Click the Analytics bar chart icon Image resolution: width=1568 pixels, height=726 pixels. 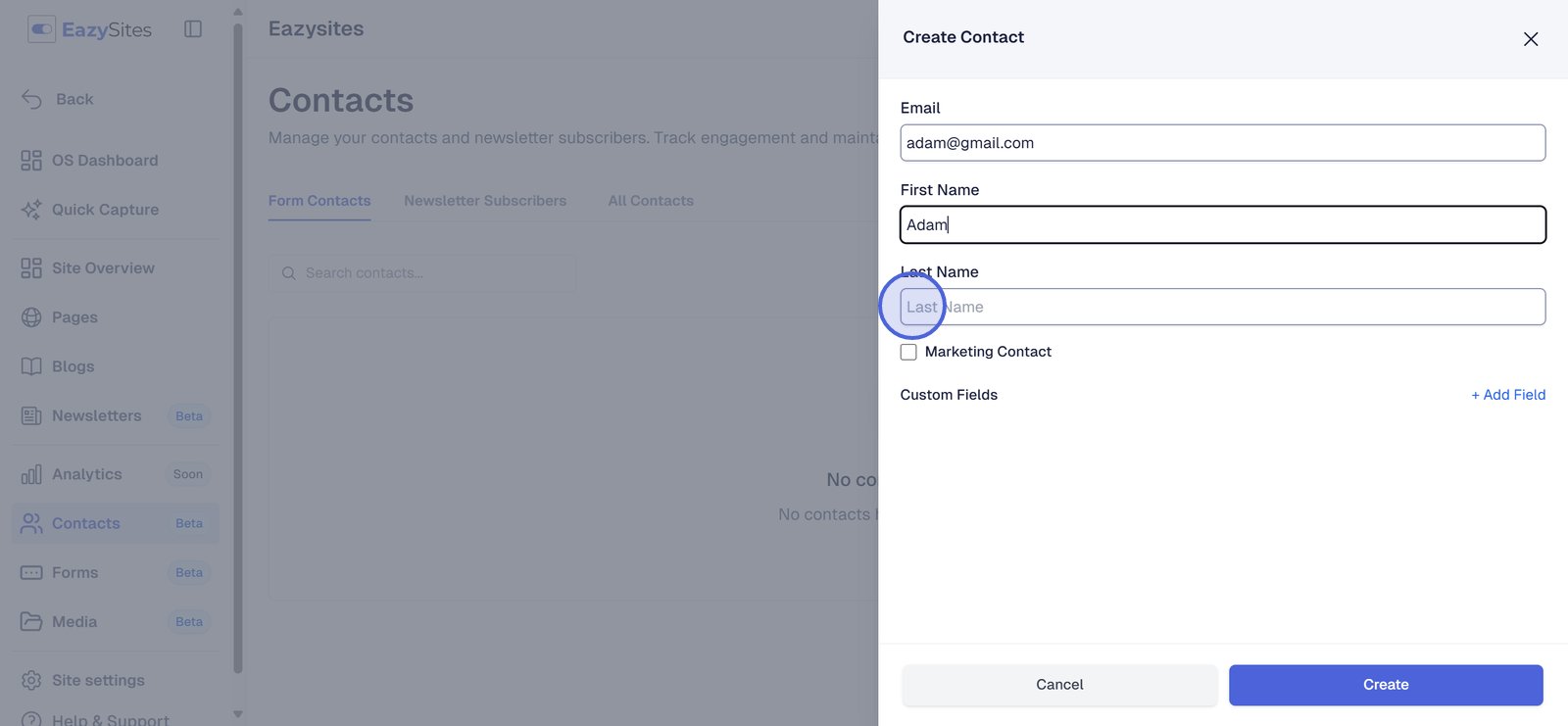point(31,474)
